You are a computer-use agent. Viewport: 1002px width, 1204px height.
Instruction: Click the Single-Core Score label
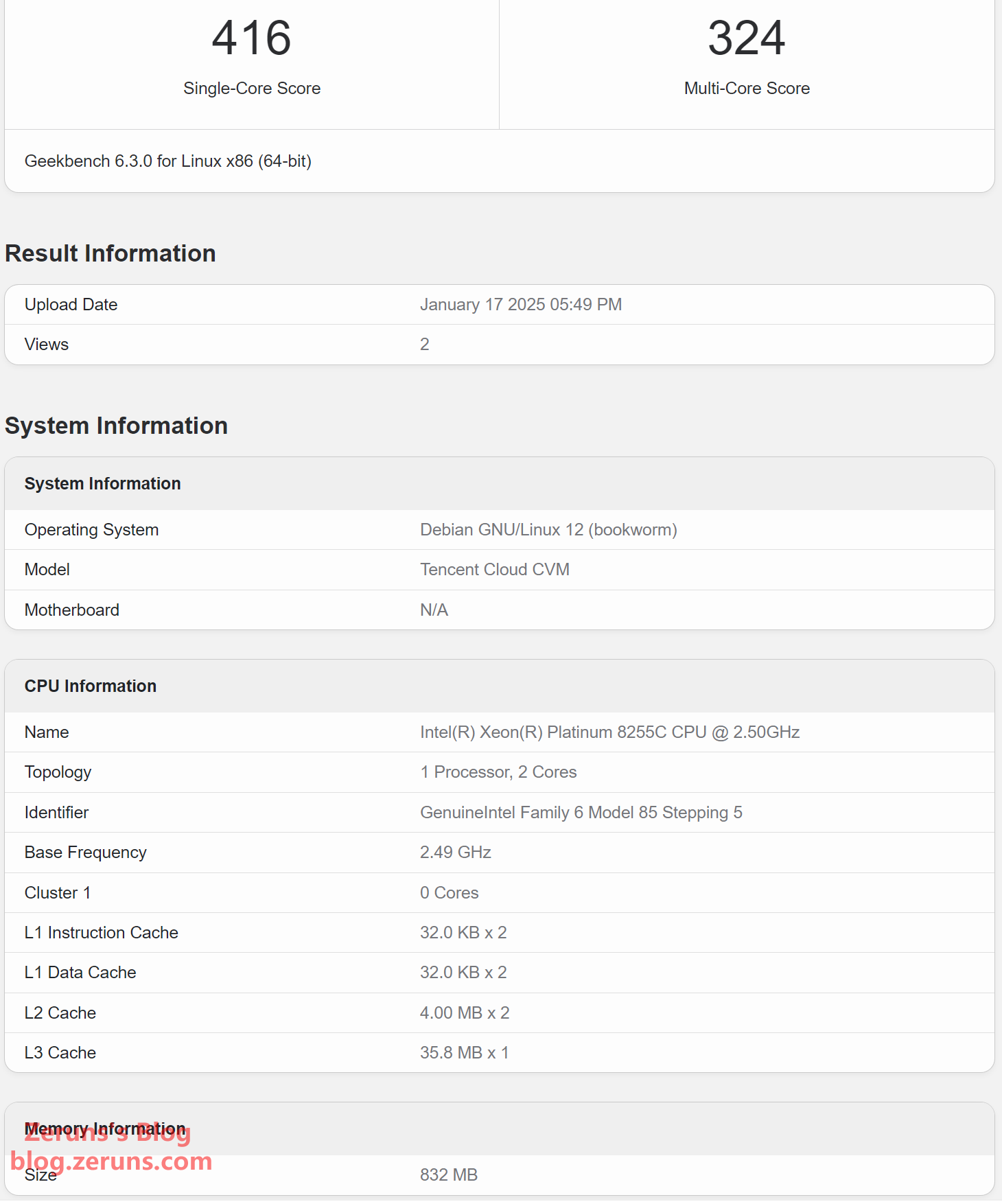tap(251, 89)
